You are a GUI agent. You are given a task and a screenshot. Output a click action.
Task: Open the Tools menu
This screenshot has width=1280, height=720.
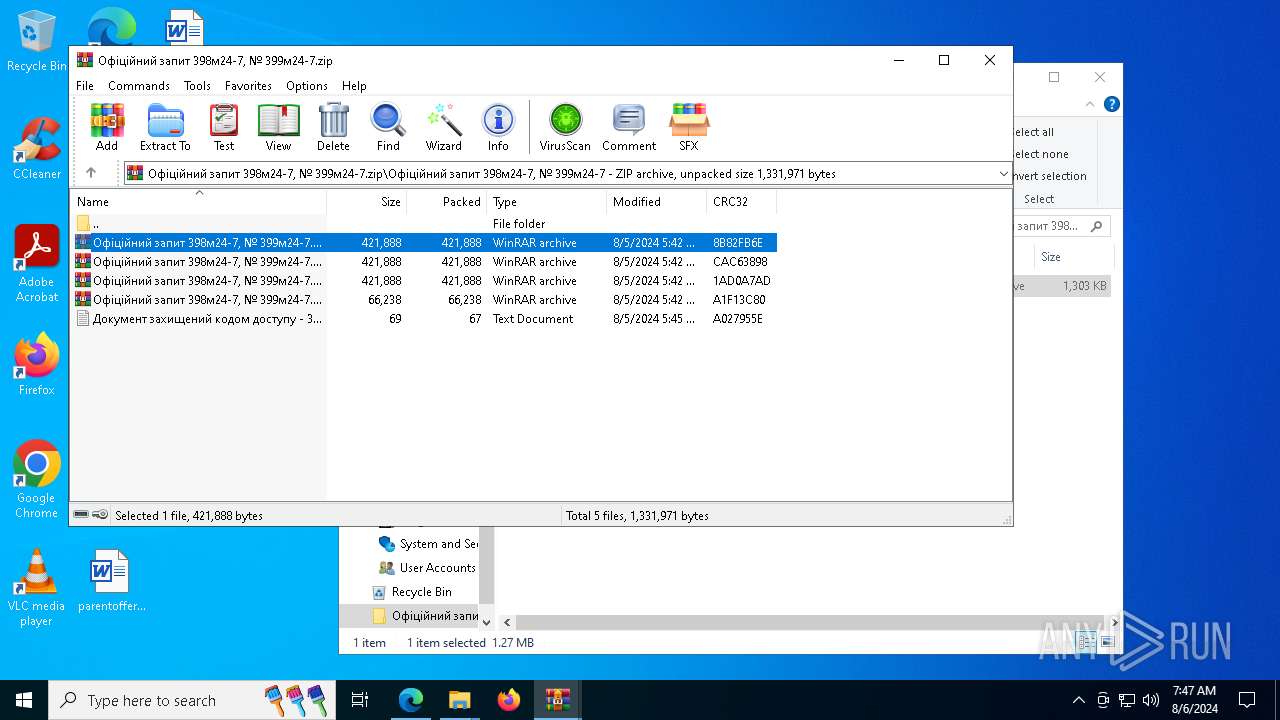[197, 86]
